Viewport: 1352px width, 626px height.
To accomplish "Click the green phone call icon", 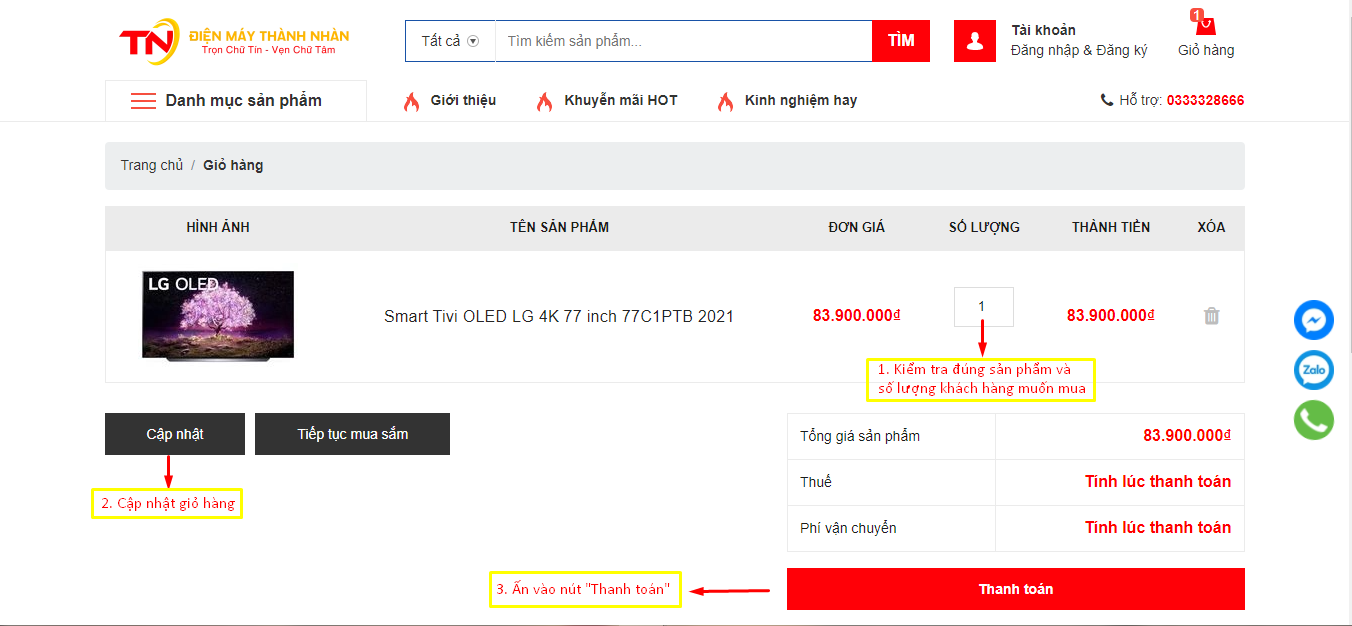I will pos(1313,420).
